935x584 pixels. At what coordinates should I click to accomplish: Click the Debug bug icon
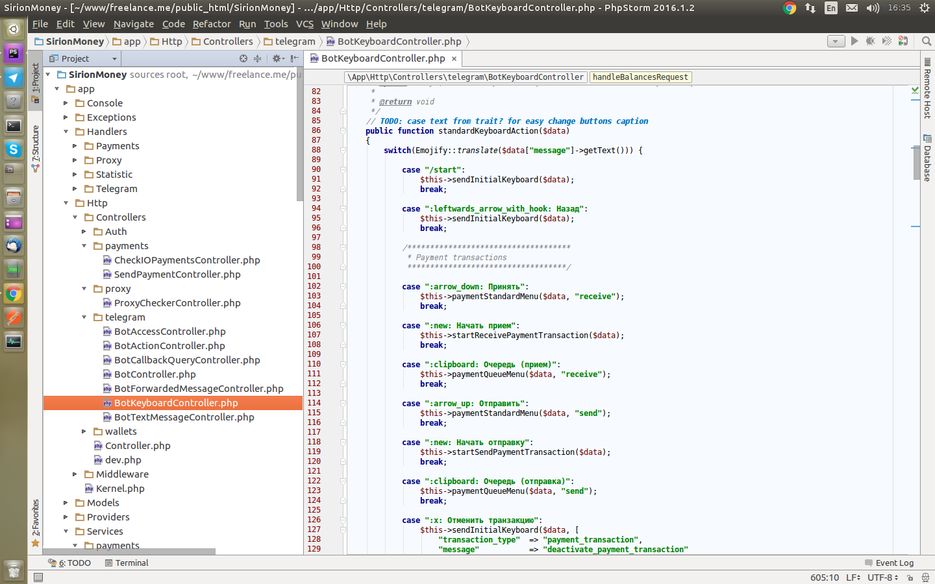(869, 41)
